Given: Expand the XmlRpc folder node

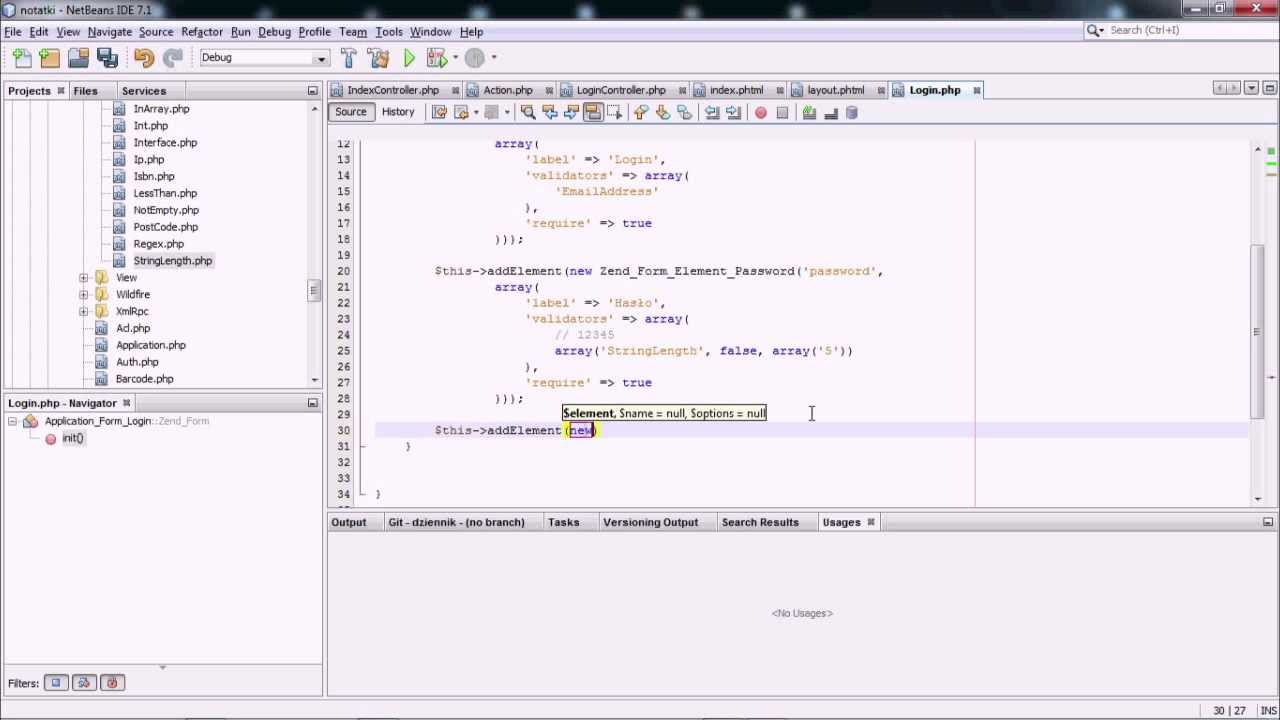Looking at the screenshot, I should 84,312.
